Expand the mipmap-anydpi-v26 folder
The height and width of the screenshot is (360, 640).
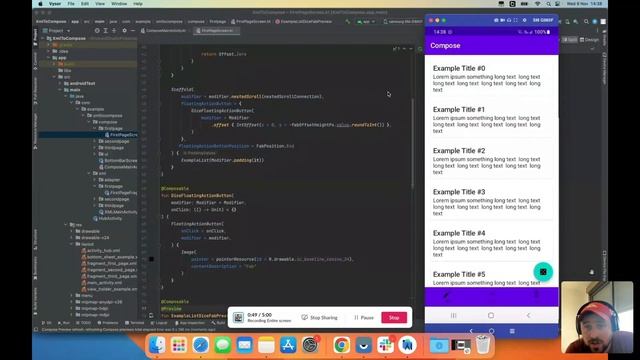tap(72, 302)
